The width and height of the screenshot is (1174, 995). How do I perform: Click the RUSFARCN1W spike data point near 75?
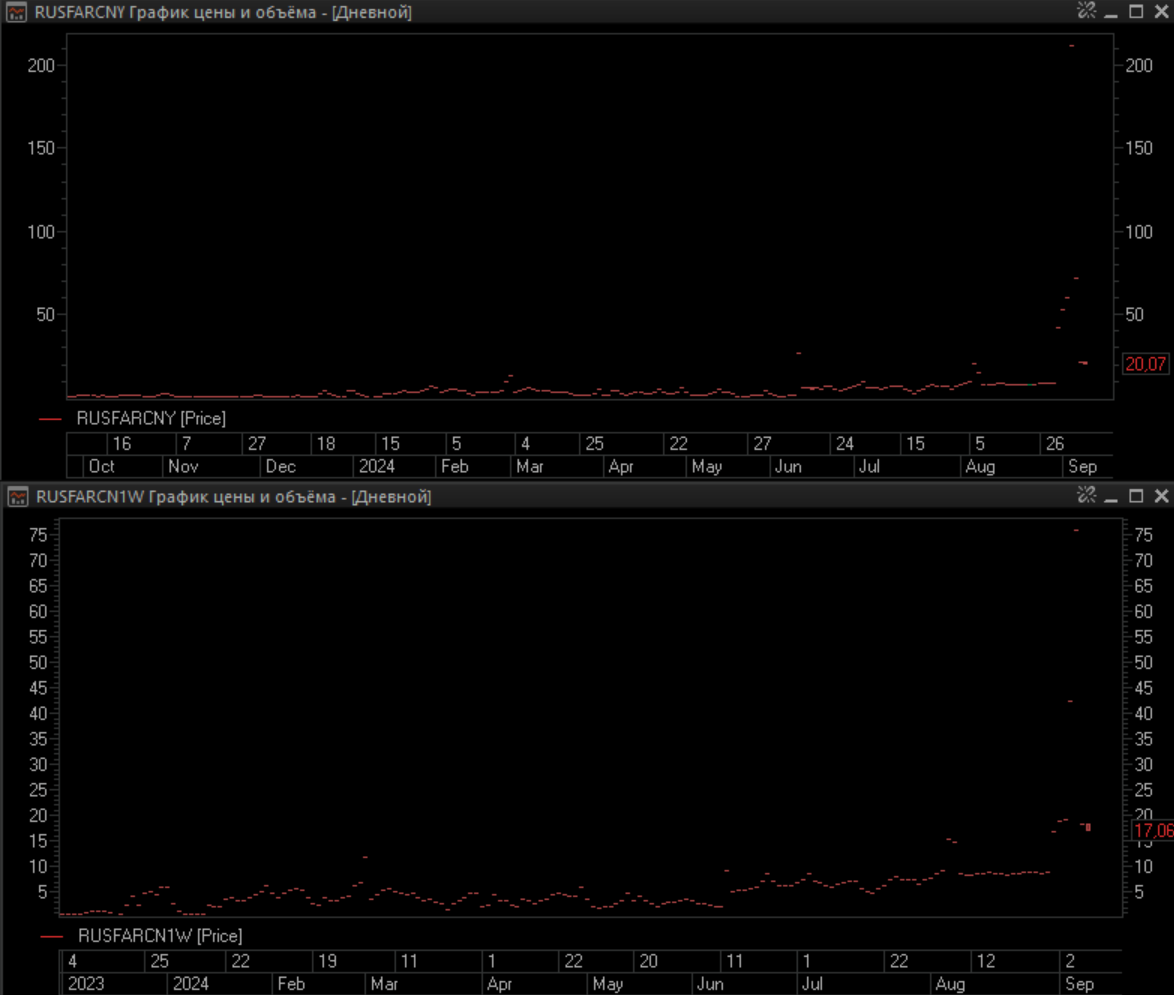[x=1076, y=530]
